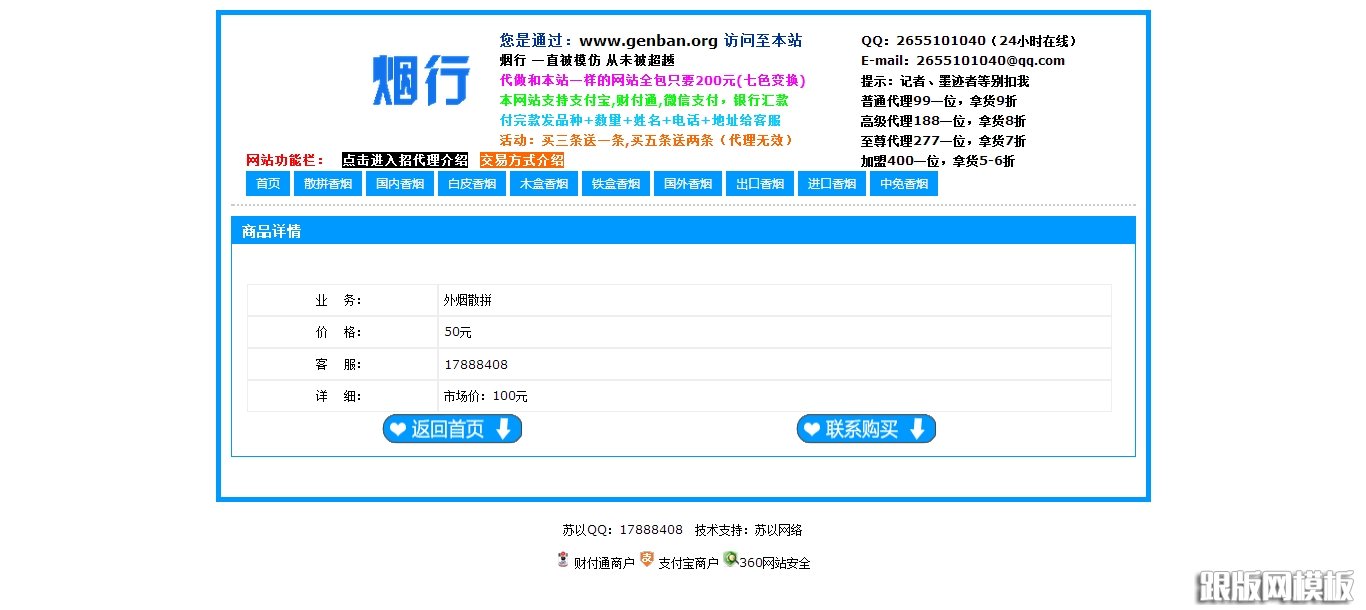Open the 国内香烟 category tab

coord(399,183)
